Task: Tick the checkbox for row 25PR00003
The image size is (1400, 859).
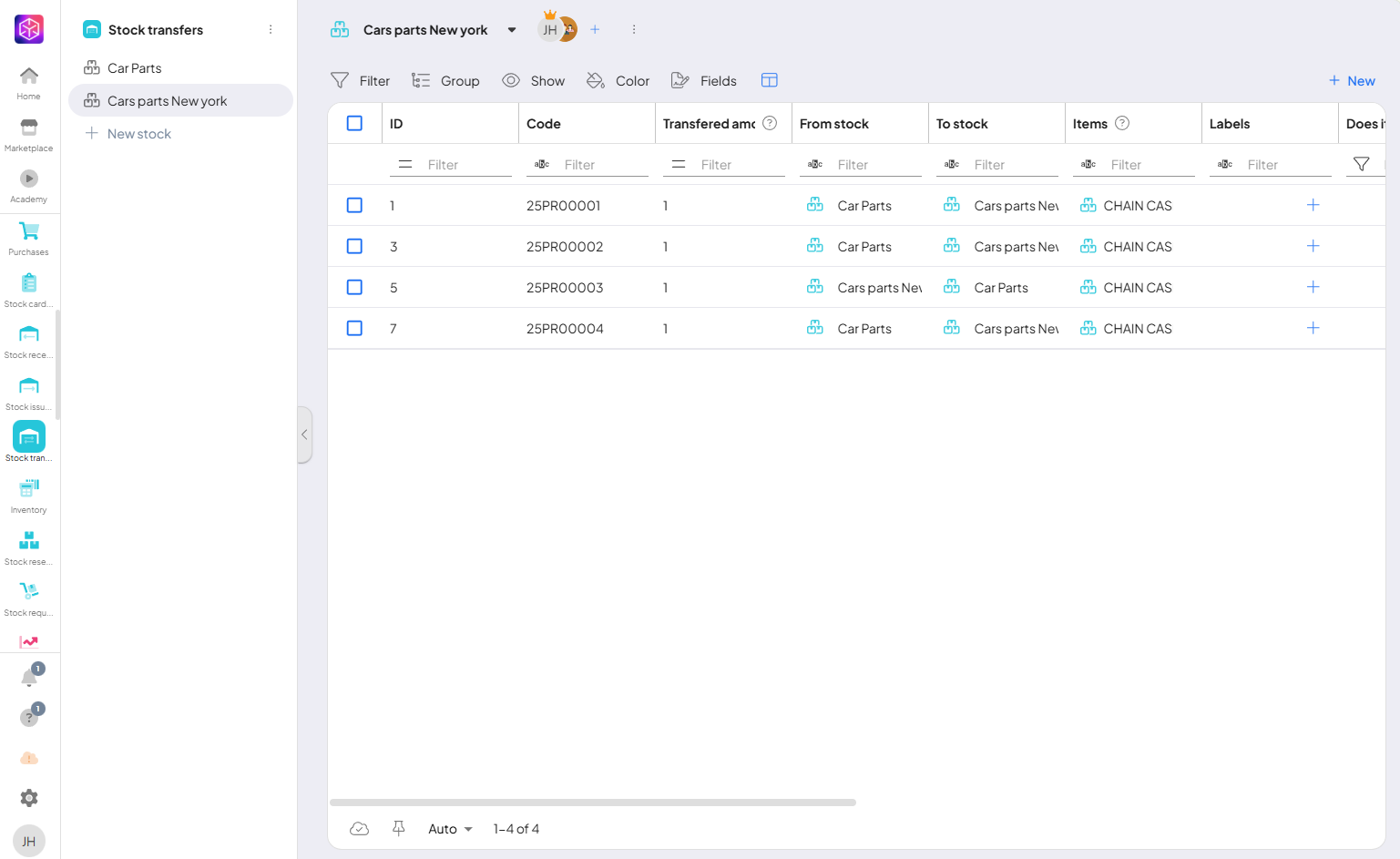Action: coord(354,288)
